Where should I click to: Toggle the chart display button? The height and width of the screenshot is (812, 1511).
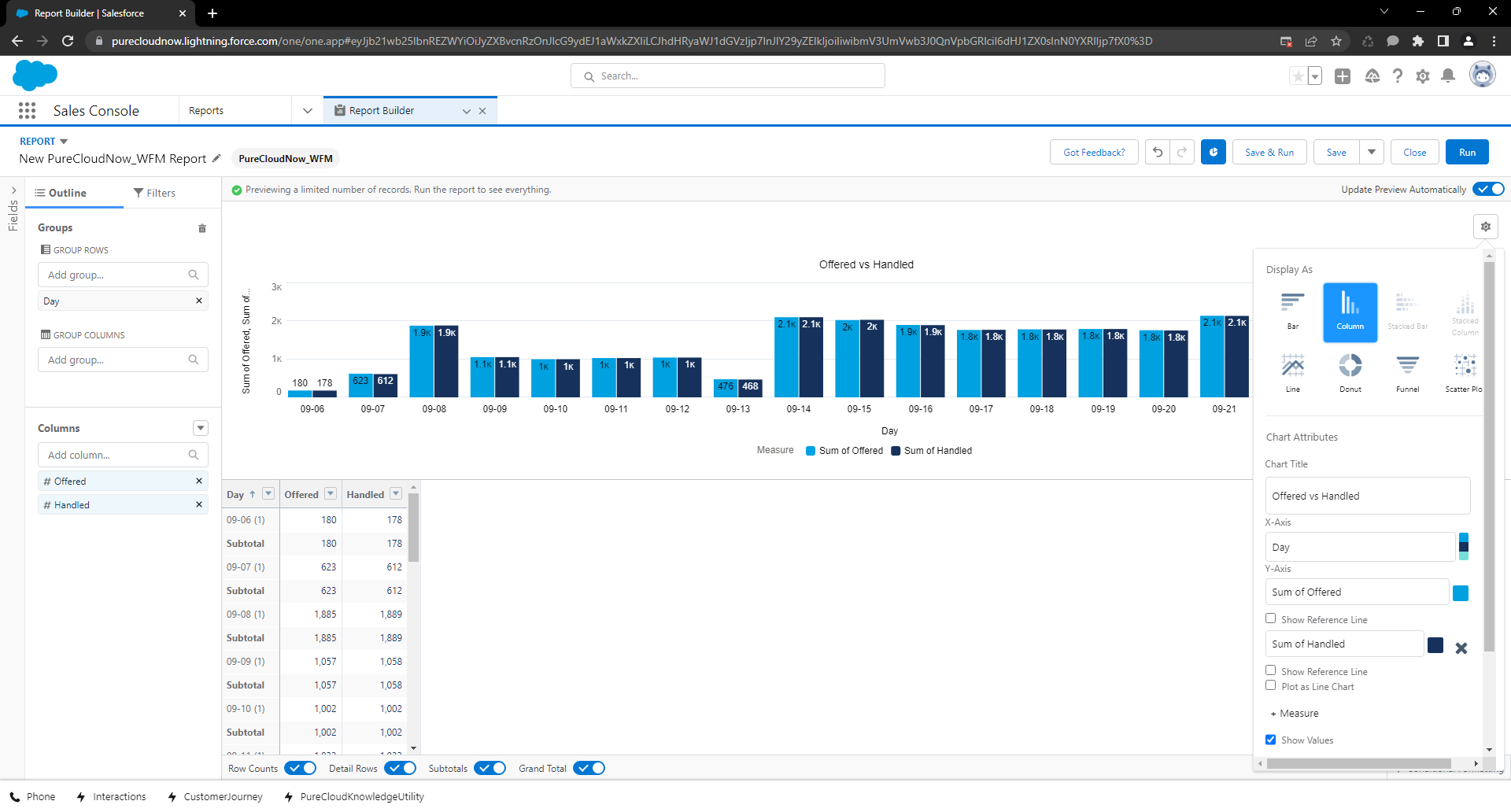1213,153
